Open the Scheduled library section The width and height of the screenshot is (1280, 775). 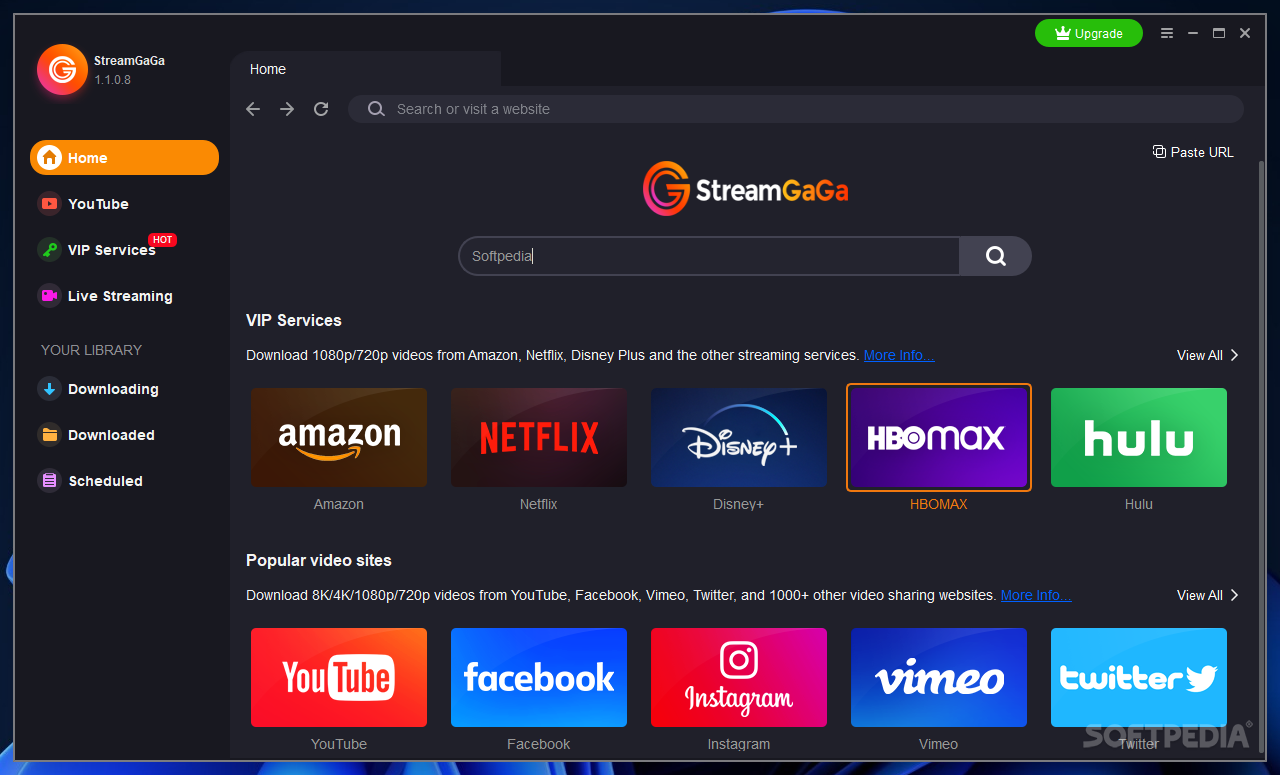tap(91, 481)
